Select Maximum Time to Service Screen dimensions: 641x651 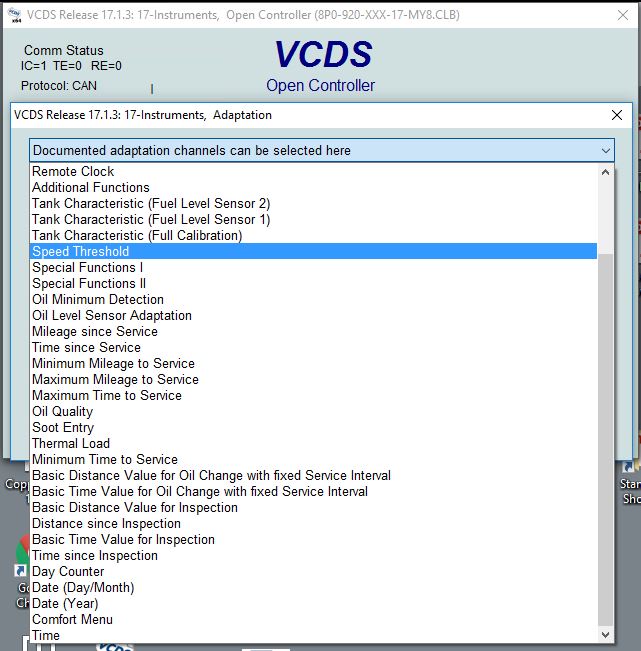[313, 395]
